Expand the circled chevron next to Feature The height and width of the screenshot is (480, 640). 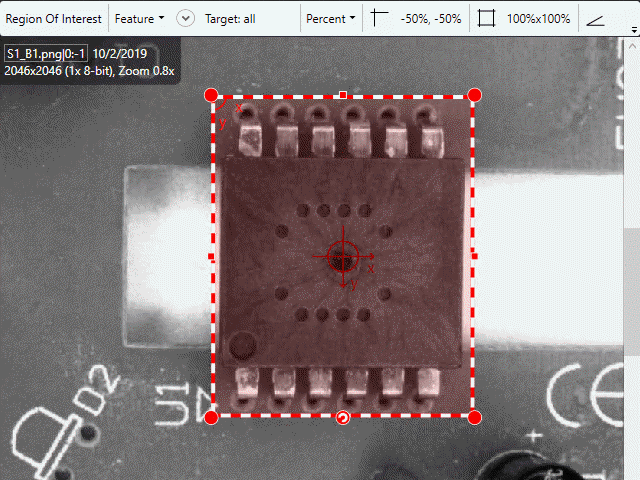click(185, 18)
